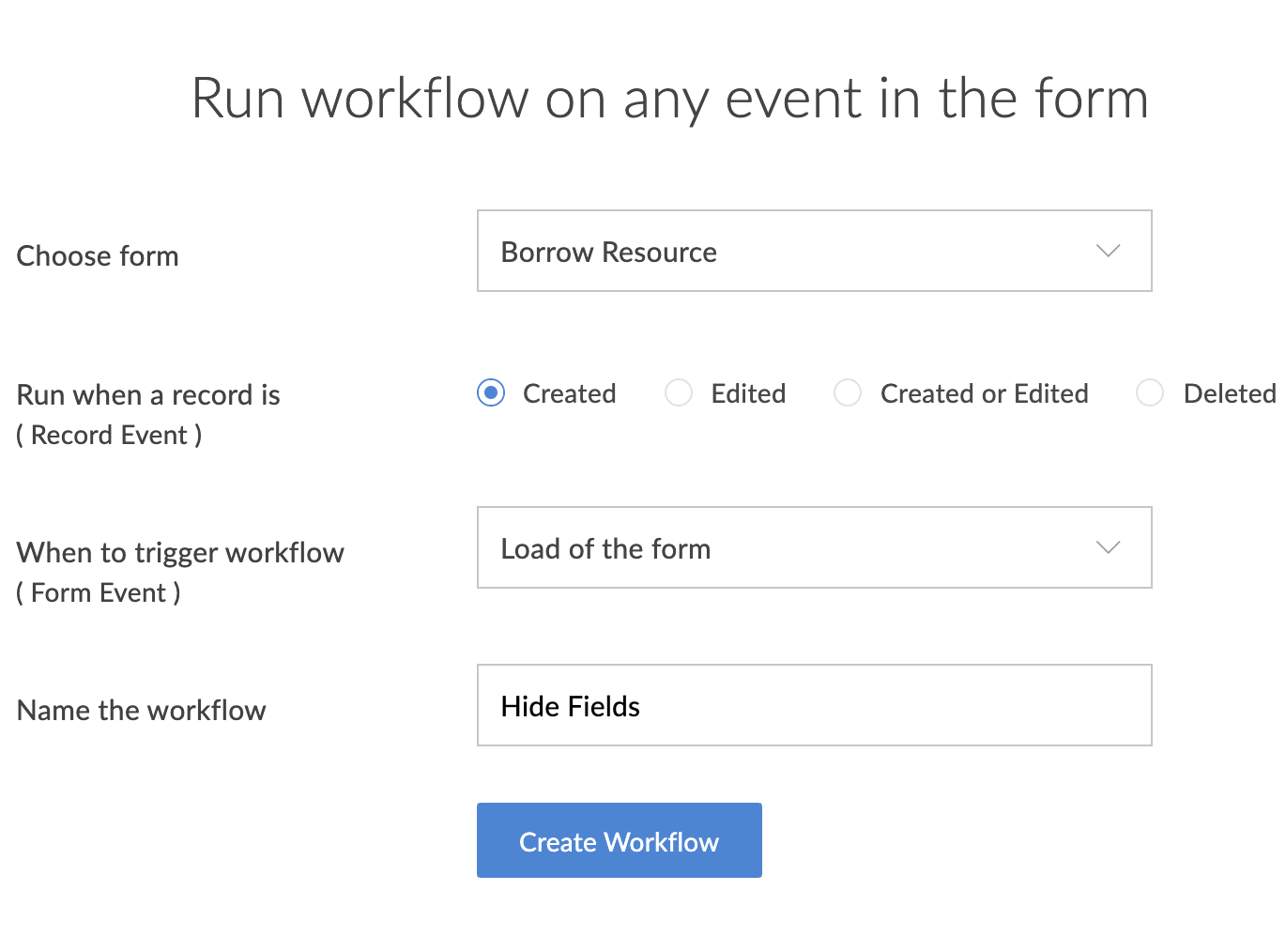This screenshot has width=1286, height=952.
Task: Open the Borrow Resource form dropdown
Action: pyautogui.click(x=813, y=252)
